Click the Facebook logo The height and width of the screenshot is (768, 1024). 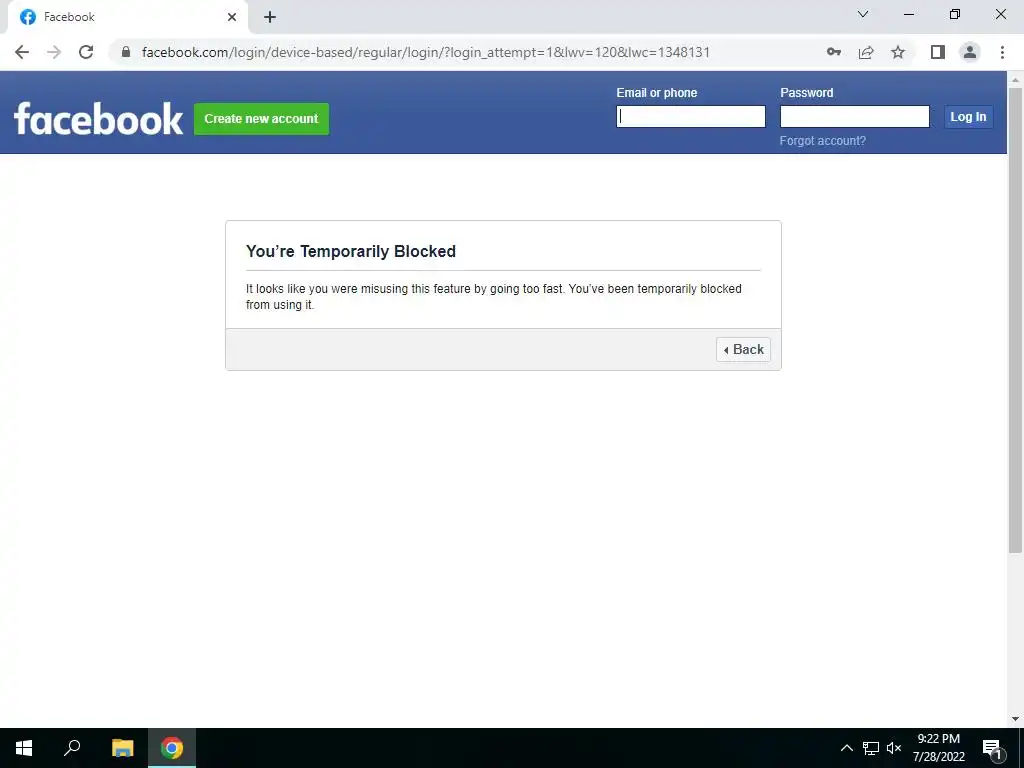coord(99,118)
